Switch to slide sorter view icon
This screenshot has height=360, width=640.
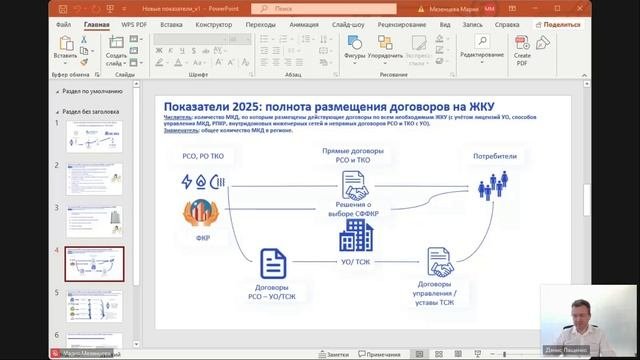438,354
